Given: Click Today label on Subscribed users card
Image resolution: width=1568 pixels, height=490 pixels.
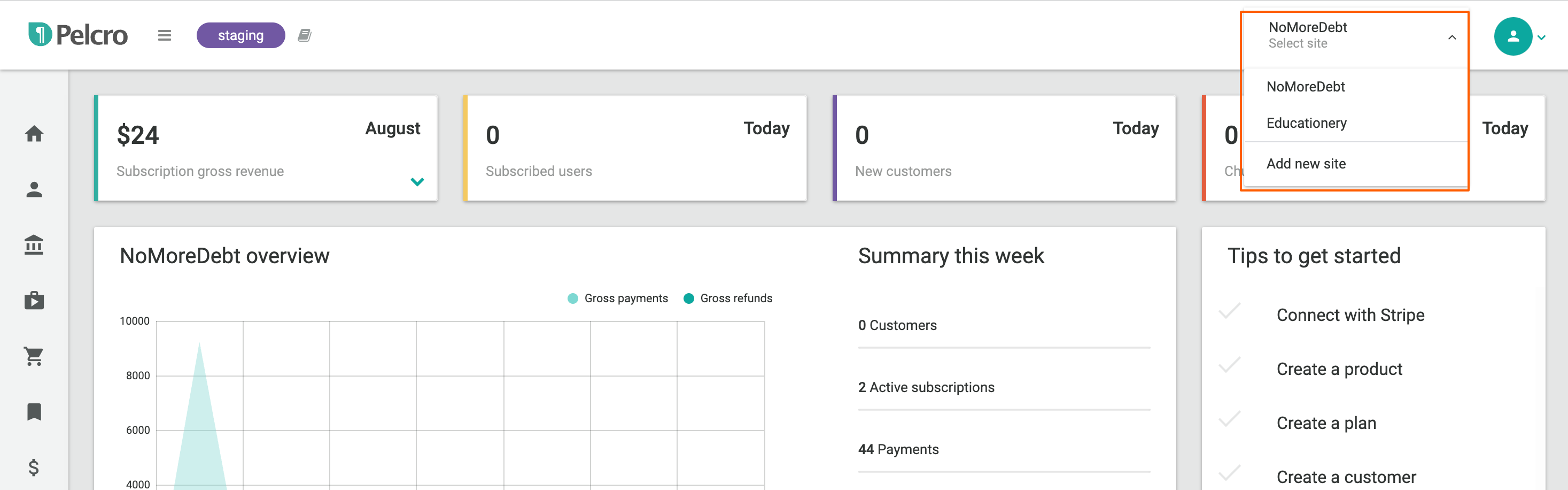Looking at the screenshot, I should (x=766, y=128).
